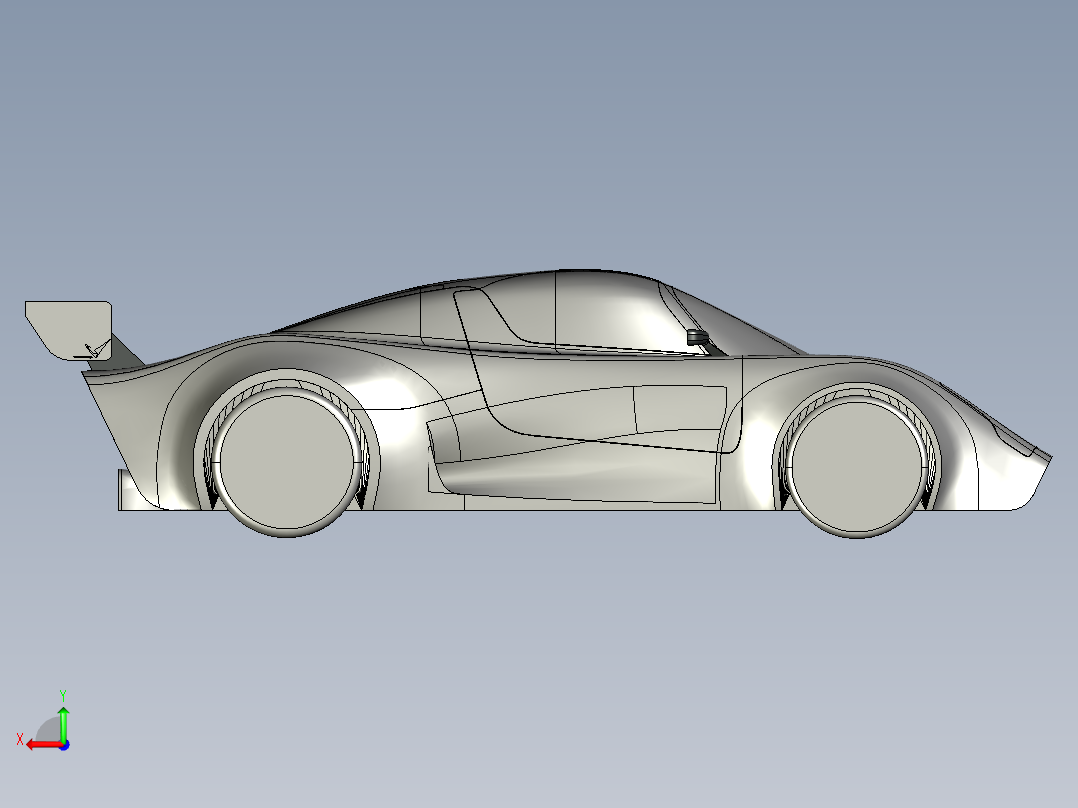Select the black side mirror
1078x808 pixels.
click(x=697, y=338)
